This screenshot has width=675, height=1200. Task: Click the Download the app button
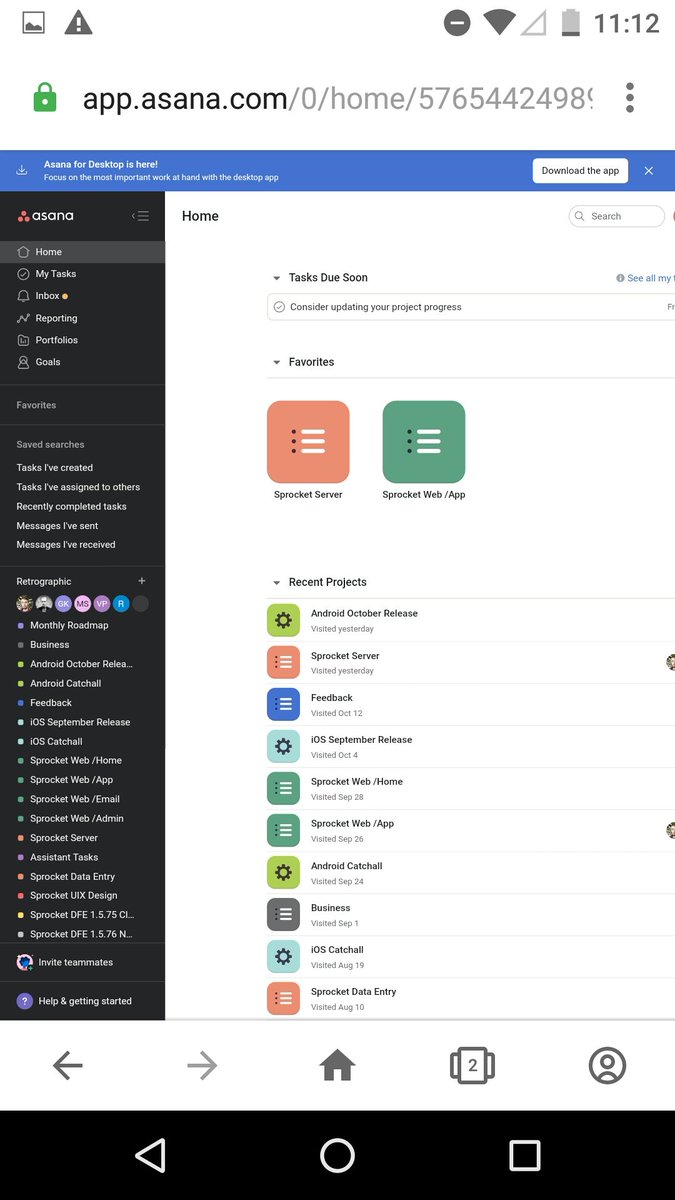pos(580,171)
